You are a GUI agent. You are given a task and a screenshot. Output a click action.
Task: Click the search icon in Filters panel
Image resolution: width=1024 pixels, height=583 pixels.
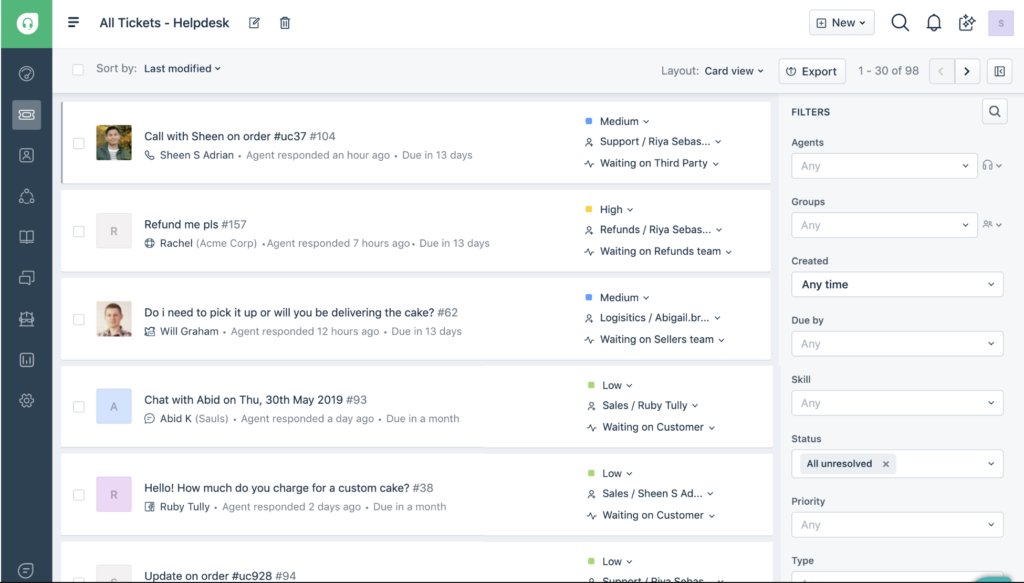point(995,112)
